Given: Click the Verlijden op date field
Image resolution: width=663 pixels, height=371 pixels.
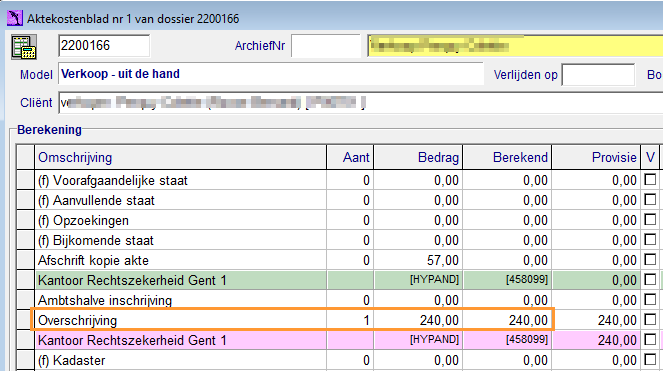Looking at the screenshot, I should pos(598,75).
